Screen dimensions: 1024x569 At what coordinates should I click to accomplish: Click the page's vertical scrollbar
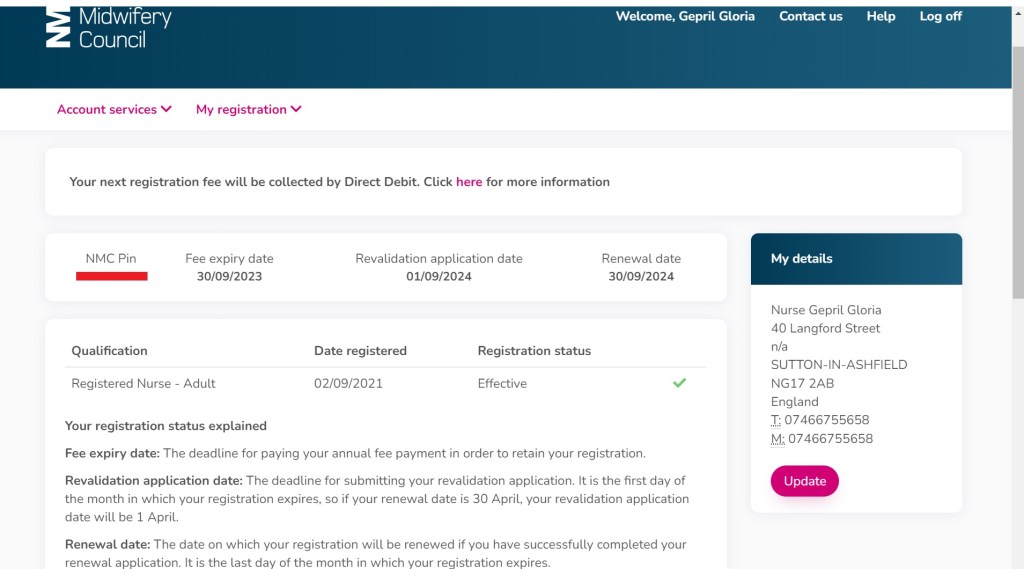point(1017,300)
